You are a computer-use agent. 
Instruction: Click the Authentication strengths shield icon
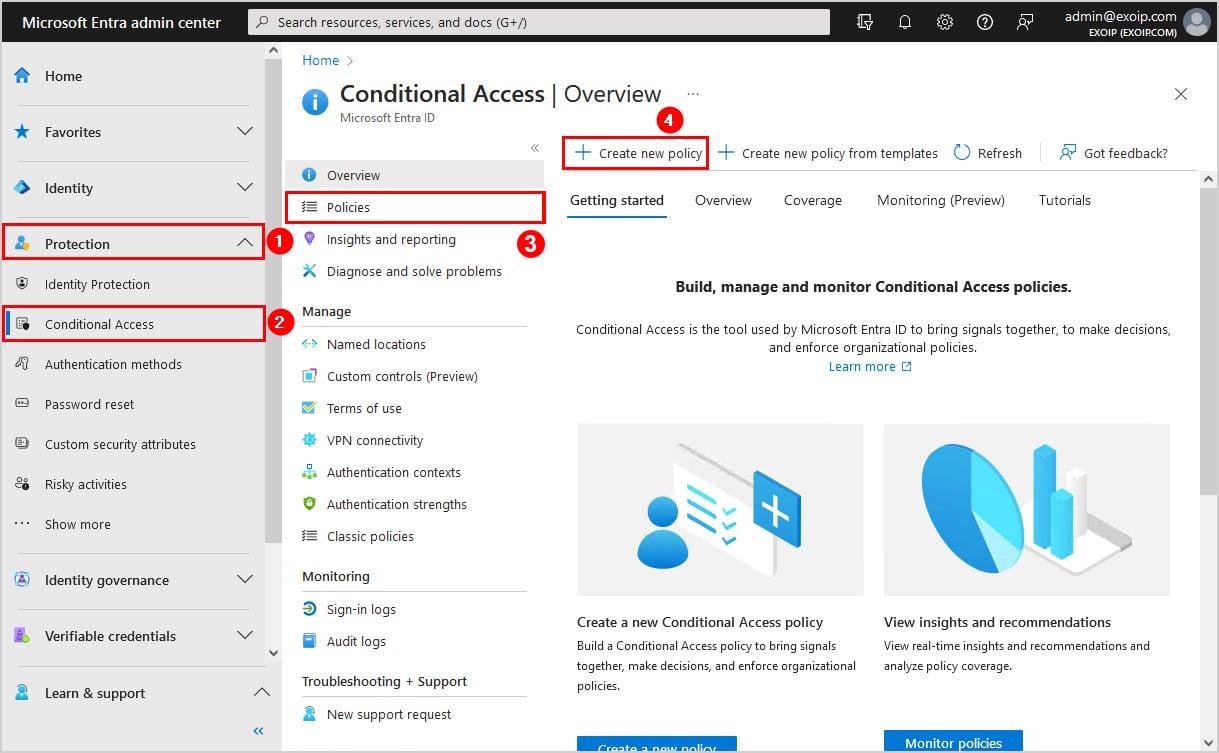tap(309, 504)
